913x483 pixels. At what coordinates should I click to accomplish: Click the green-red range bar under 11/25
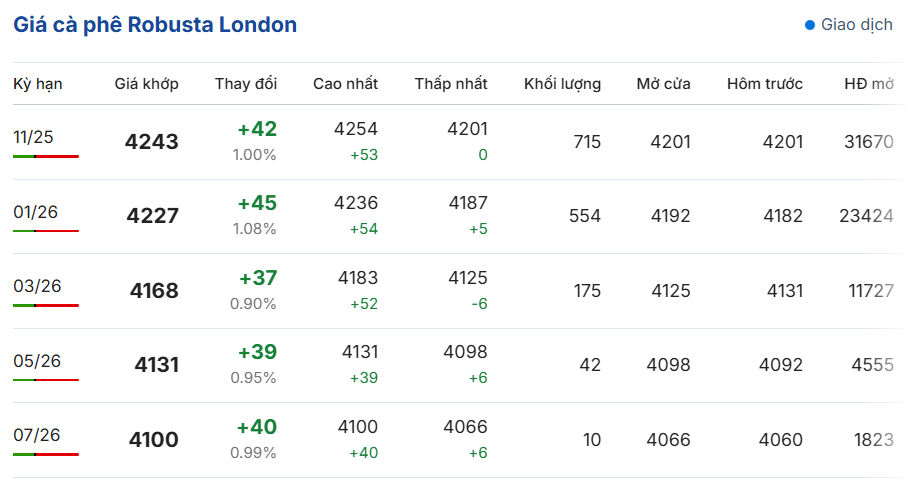pyautogui.click(x=46, y=157)
